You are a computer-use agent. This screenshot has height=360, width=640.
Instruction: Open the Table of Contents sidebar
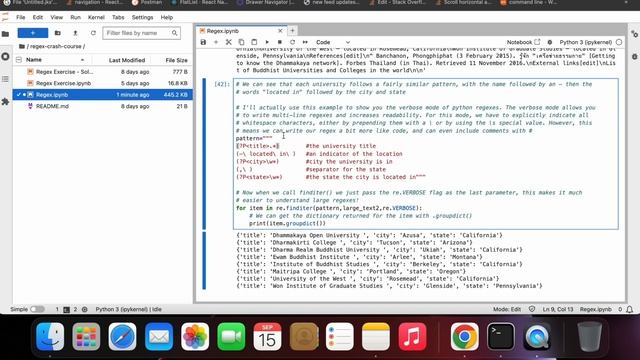click(5, 79)
